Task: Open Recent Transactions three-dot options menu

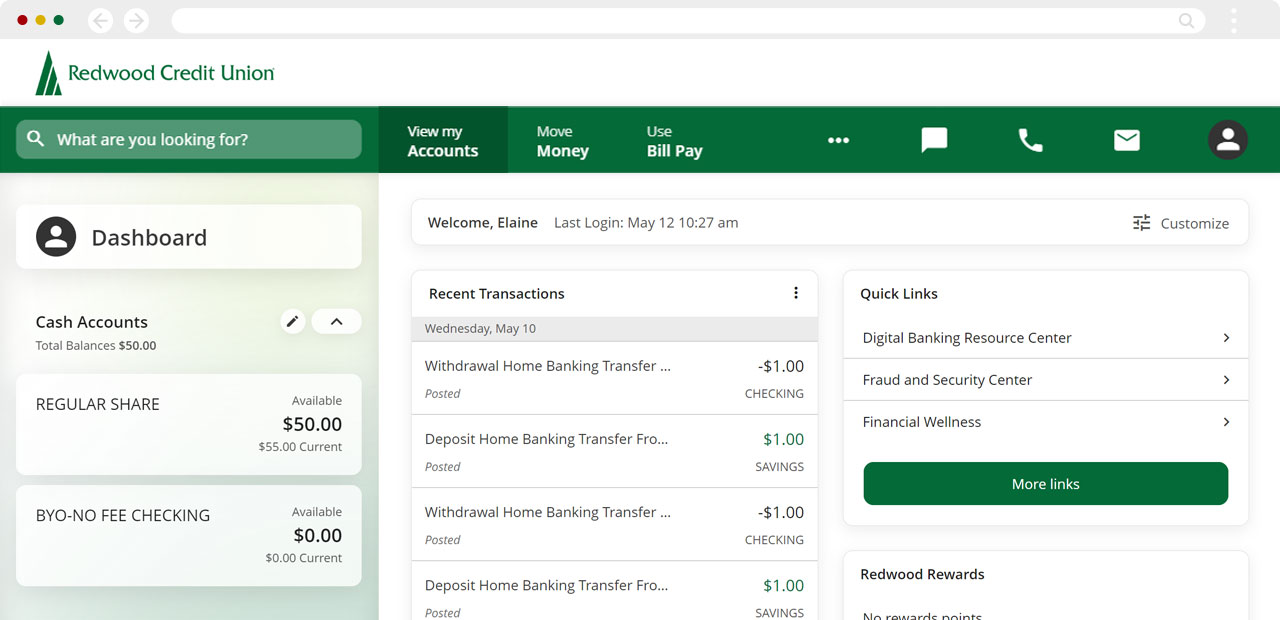Action: [x=796, y=293]
